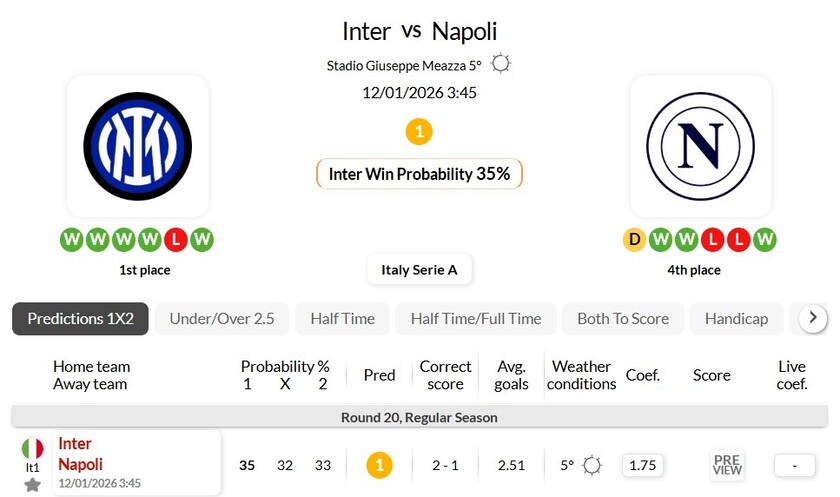Switch to the Under/Over 2.5 tab
840x497 pixels.
222,319
